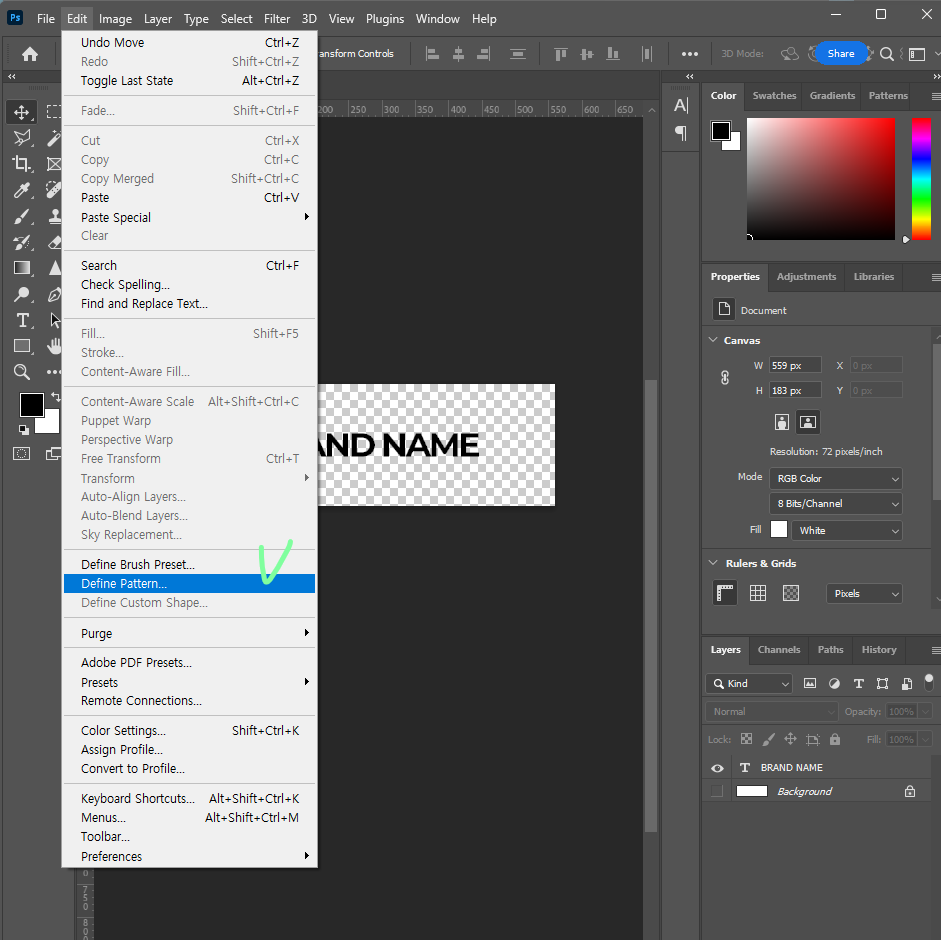Open the RGB Color mode dropdown
Viewport: 941px width, 940px height.
(x=835, y=478)
